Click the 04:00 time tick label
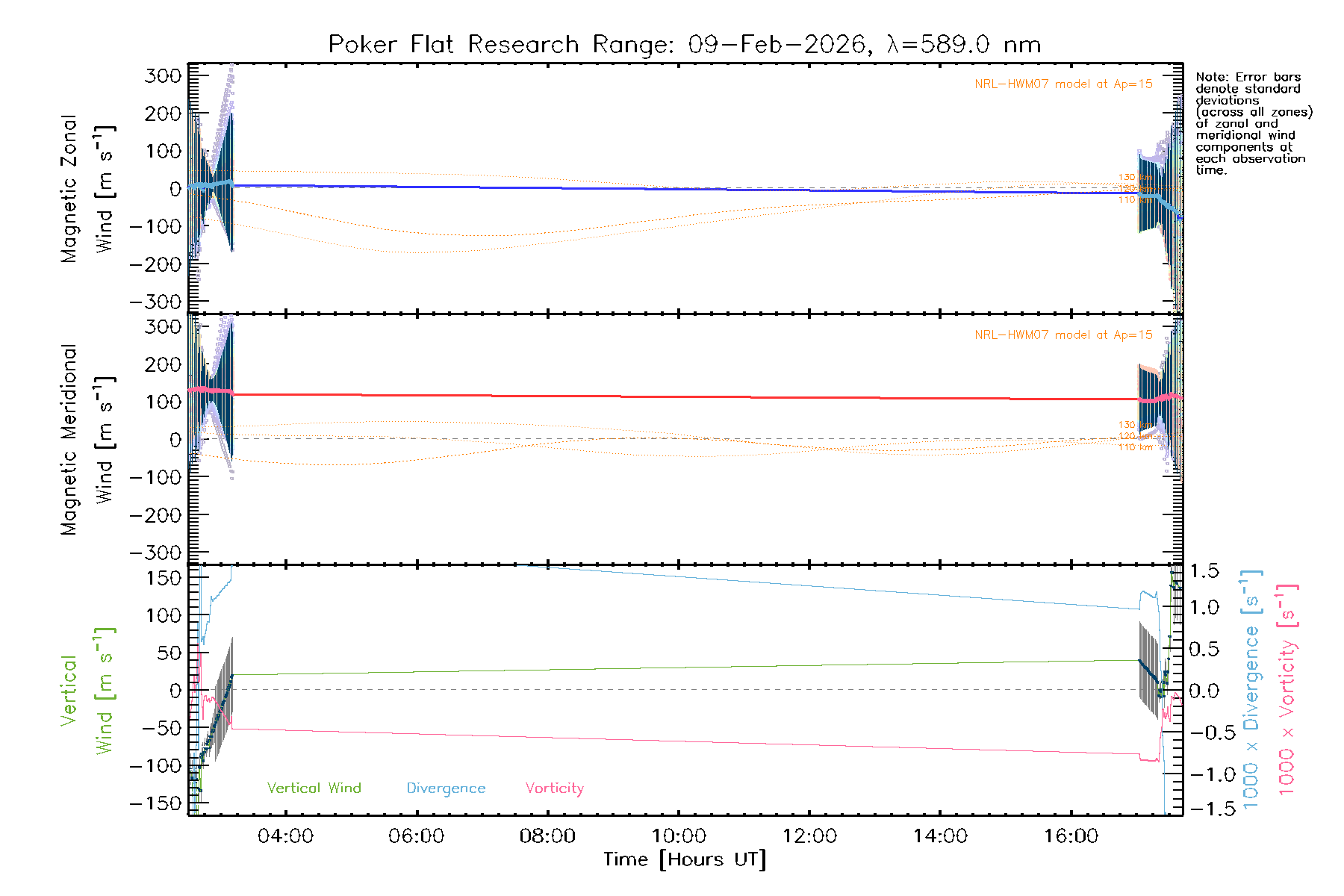 (x=285, y=836)
